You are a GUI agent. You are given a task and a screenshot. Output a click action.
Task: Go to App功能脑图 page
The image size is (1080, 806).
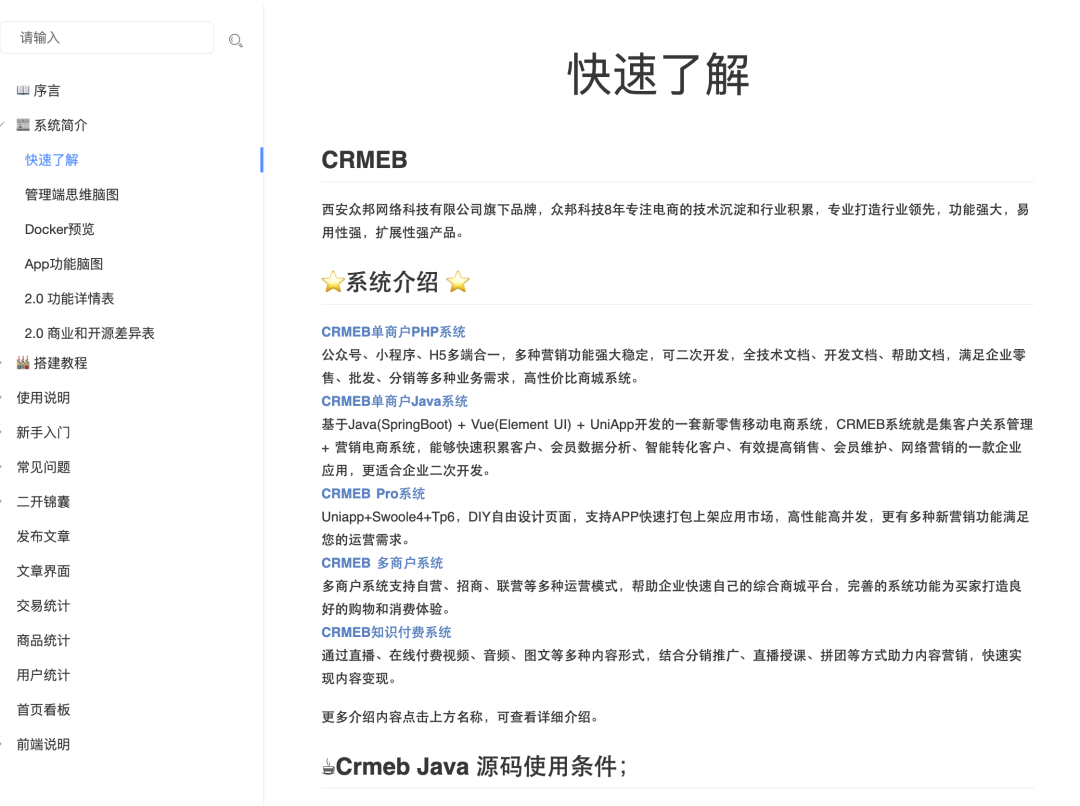pyautogui.click(x=63, y=264)
